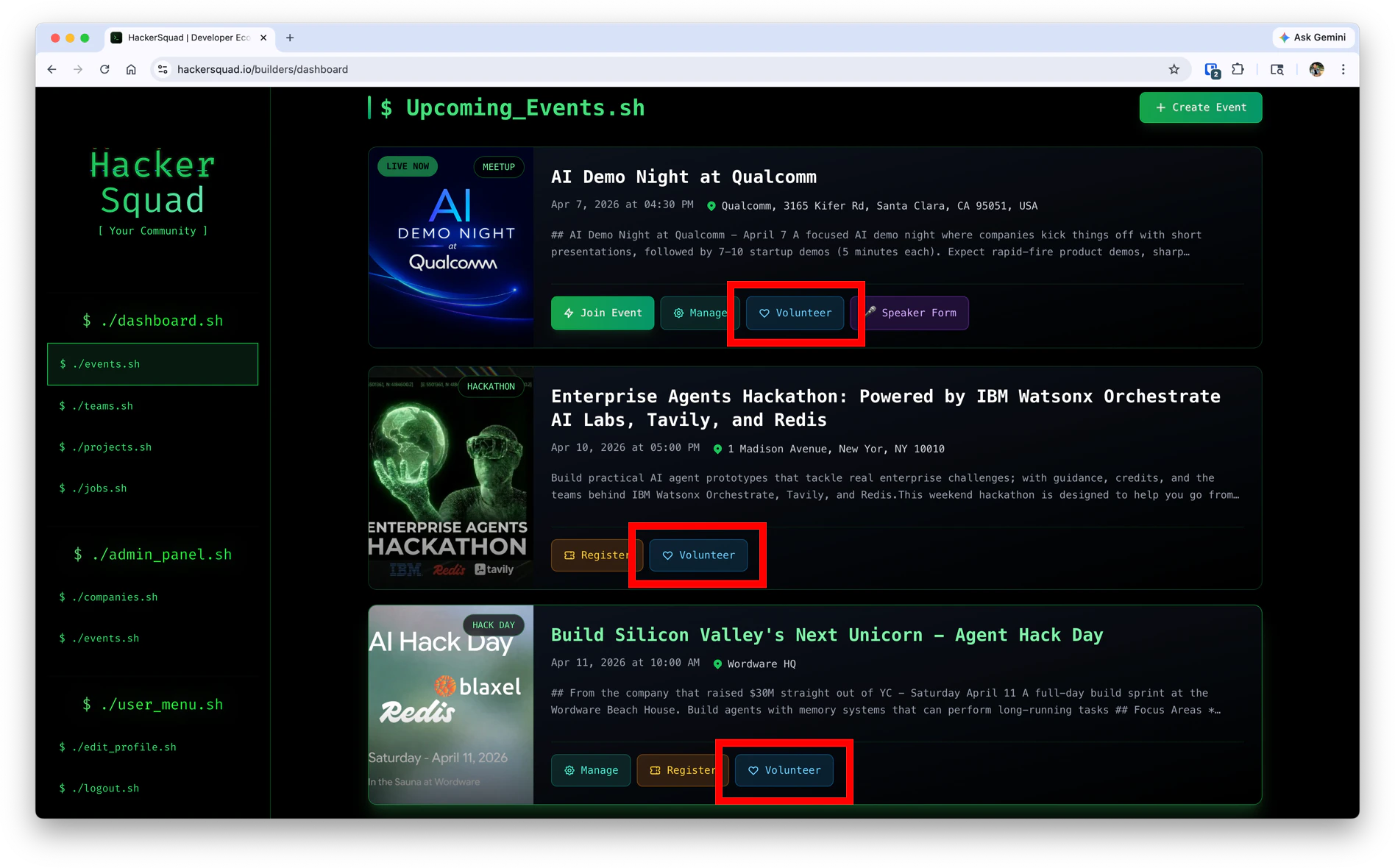Register for Enterprise Agents Hackathon
The width and height of the screenshot is (1395, 868).
(x=597, y=555)
